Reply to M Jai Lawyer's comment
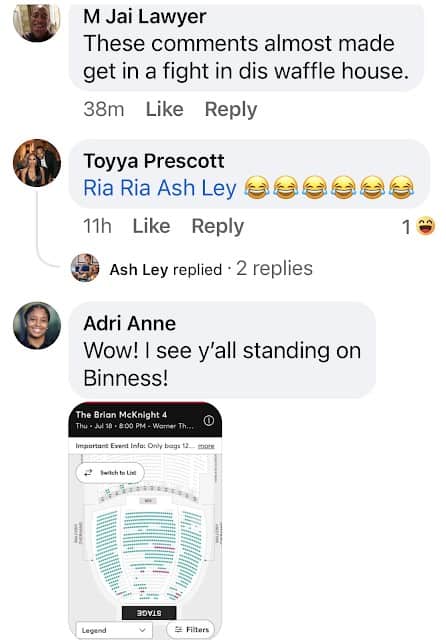Screen dimensions: 446x640 coord(231,109)
